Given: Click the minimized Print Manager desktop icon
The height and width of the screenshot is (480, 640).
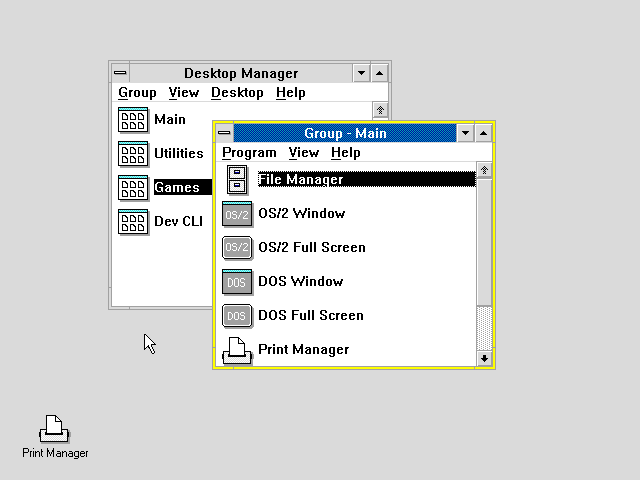Looking at the screenshot, I should coord(55,429).
